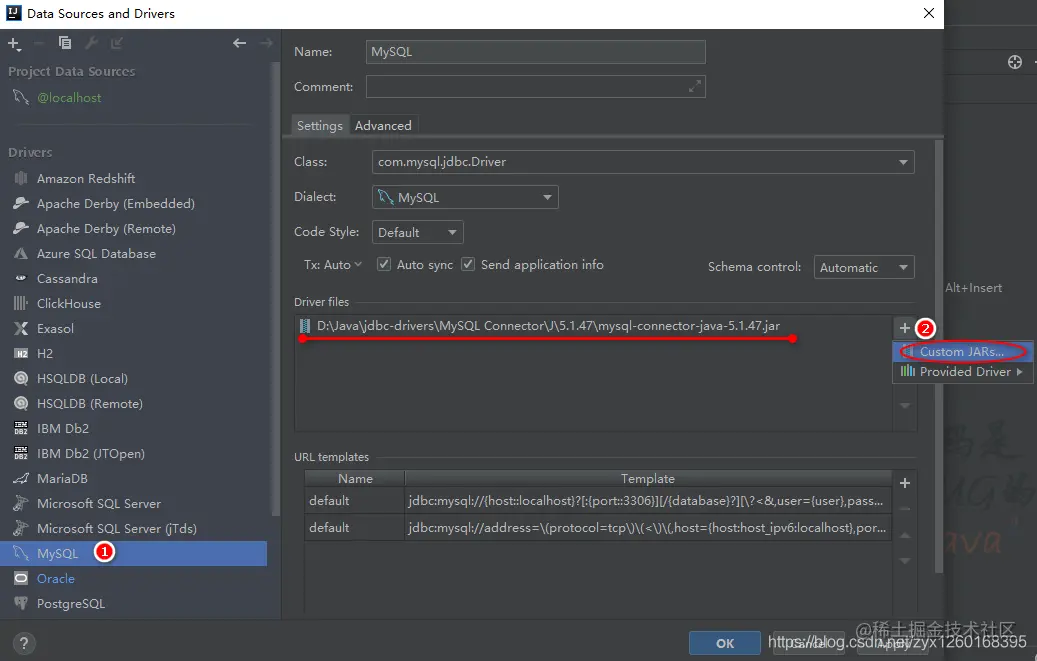Open the Provided Driver submenu
1037x661 pixels.
(x=962, y=372)
